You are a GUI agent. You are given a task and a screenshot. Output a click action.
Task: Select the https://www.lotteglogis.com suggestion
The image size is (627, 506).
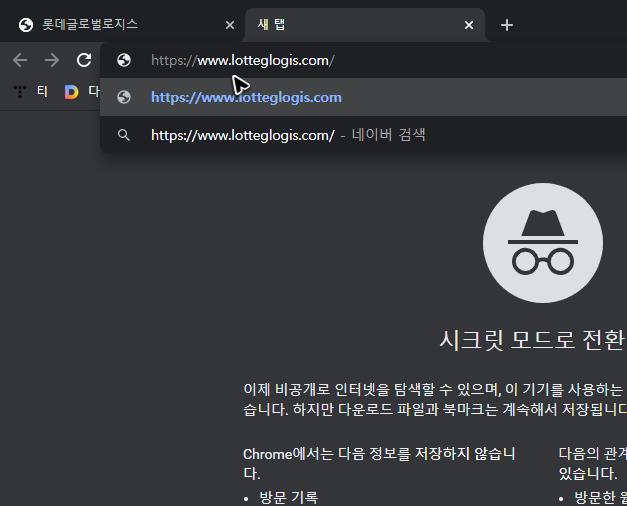[363, 97]
